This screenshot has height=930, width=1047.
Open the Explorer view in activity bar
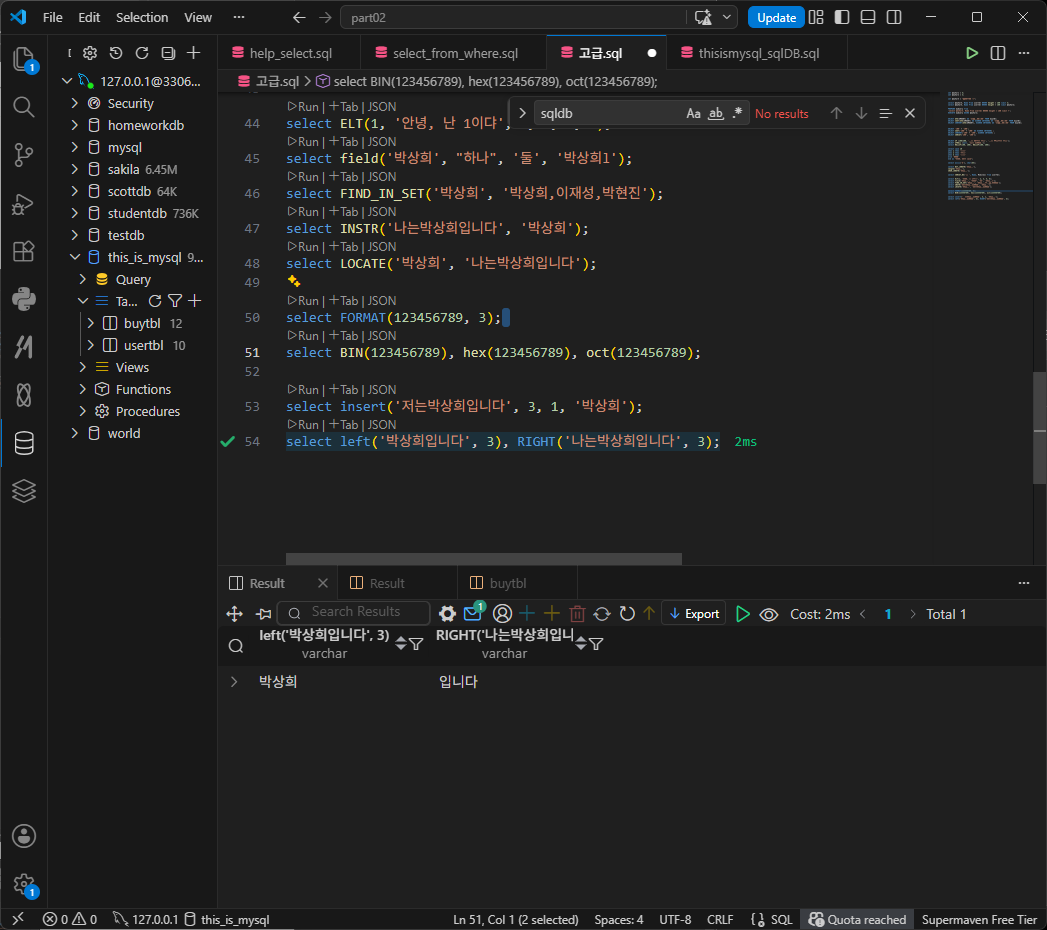point(24,59)
